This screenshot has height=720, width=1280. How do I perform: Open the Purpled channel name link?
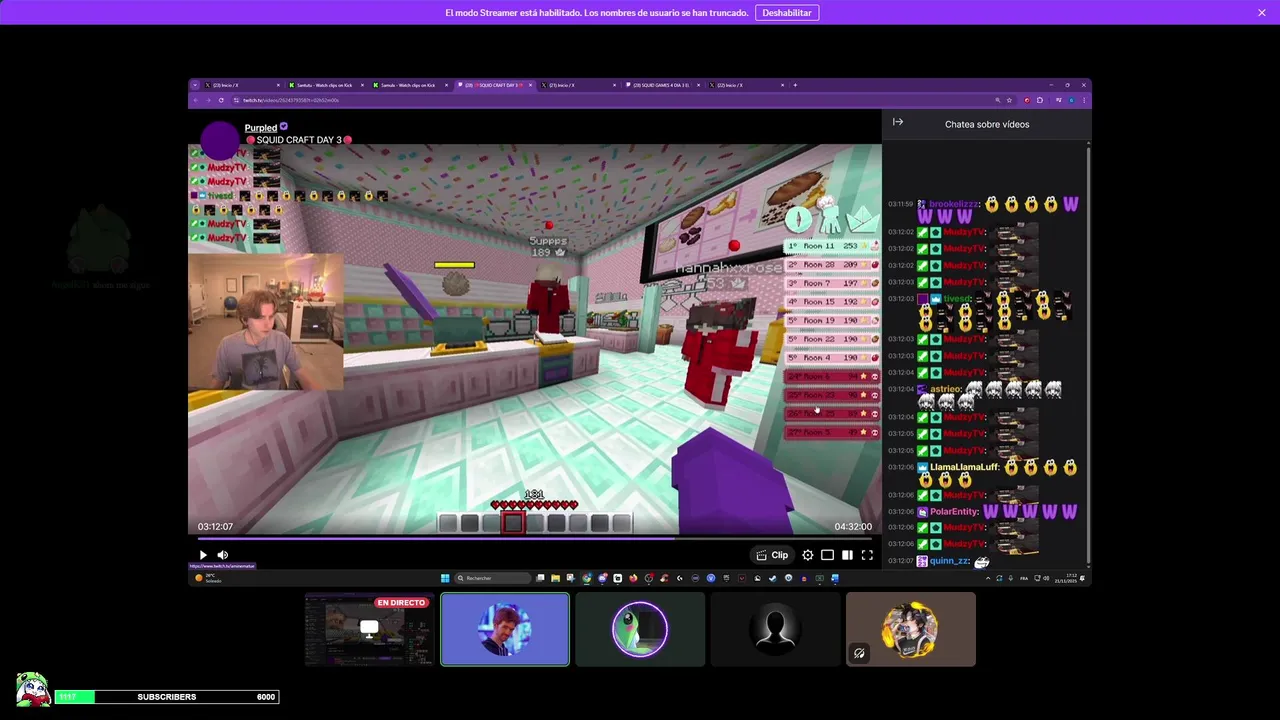coord(260,128)
